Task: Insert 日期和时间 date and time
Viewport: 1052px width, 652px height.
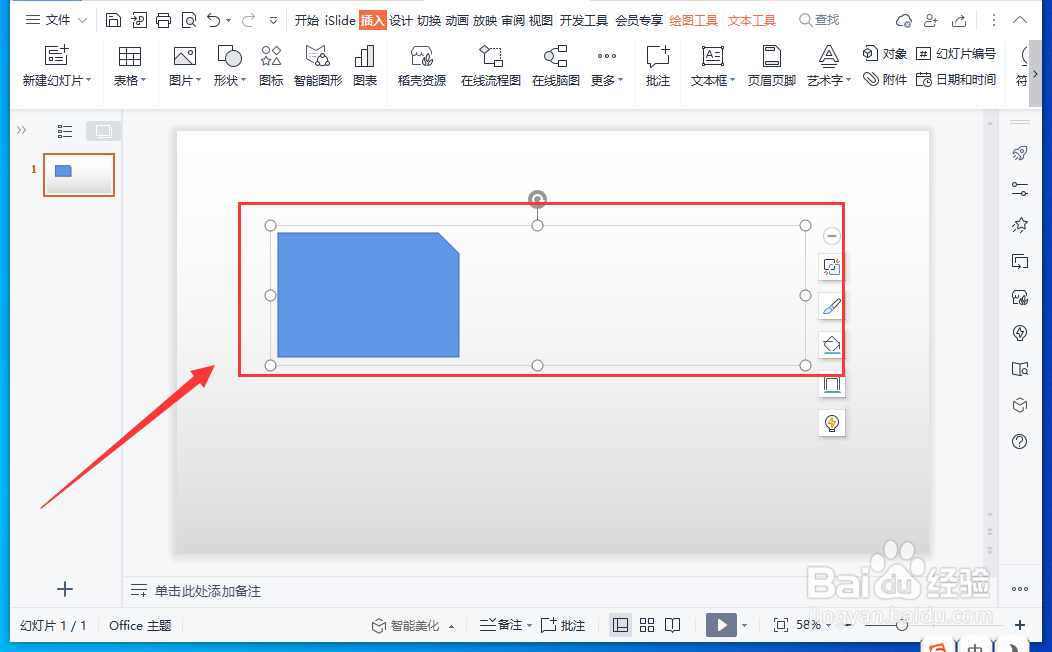Action: pyautogui.click(x=955, y=79)
